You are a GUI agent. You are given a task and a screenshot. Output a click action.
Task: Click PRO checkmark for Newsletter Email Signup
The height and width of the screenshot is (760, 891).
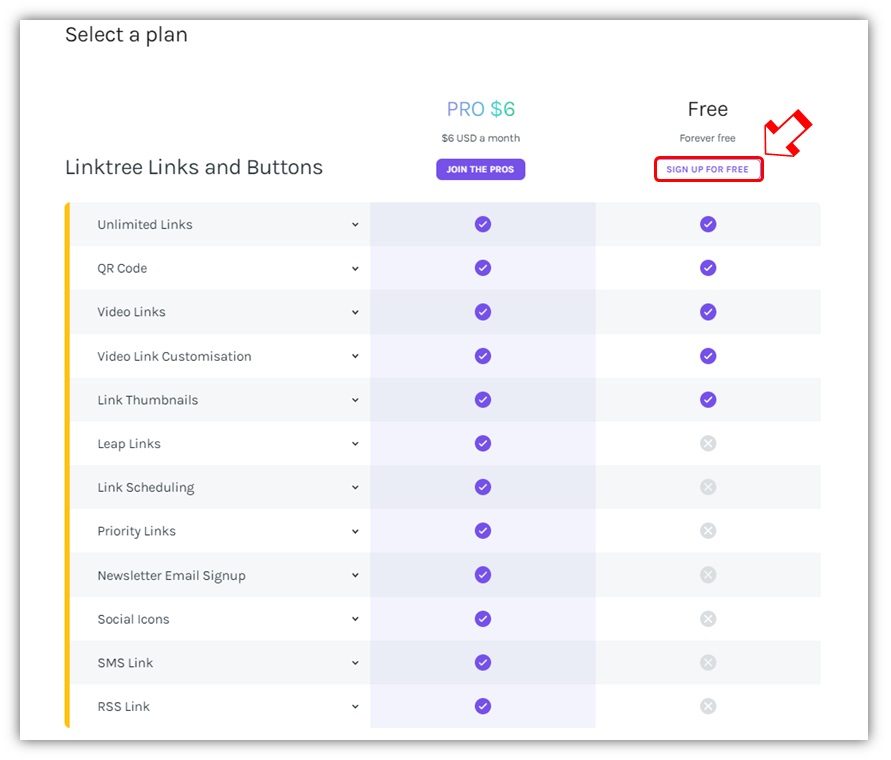[x=483, y=575]
